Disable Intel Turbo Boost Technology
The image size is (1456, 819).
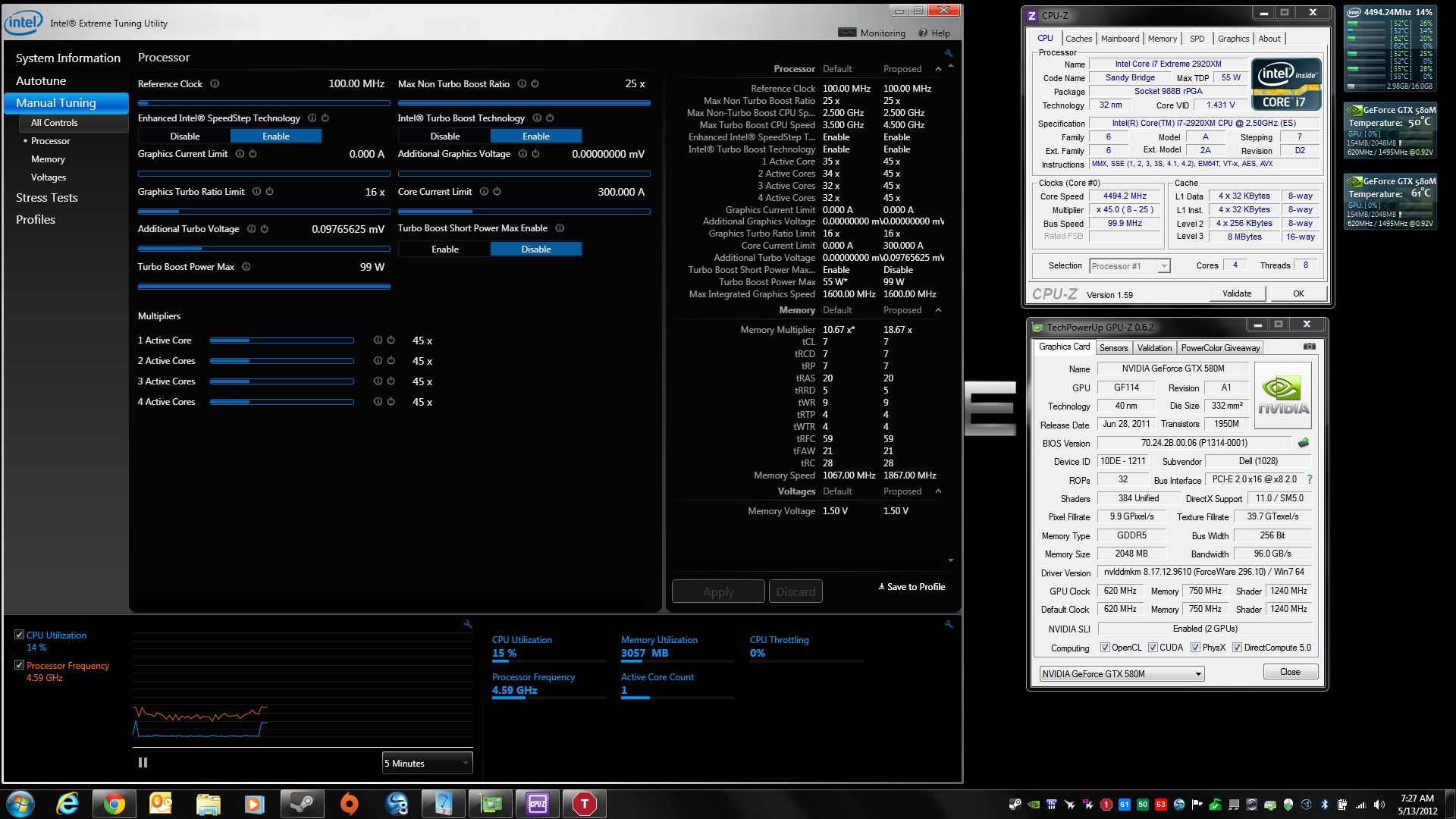(444, 136)
